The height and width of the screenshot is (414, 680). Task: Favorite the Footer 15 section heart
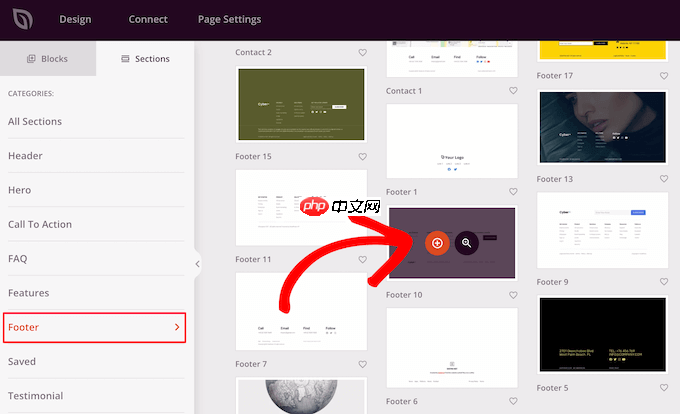coord(363,156)
